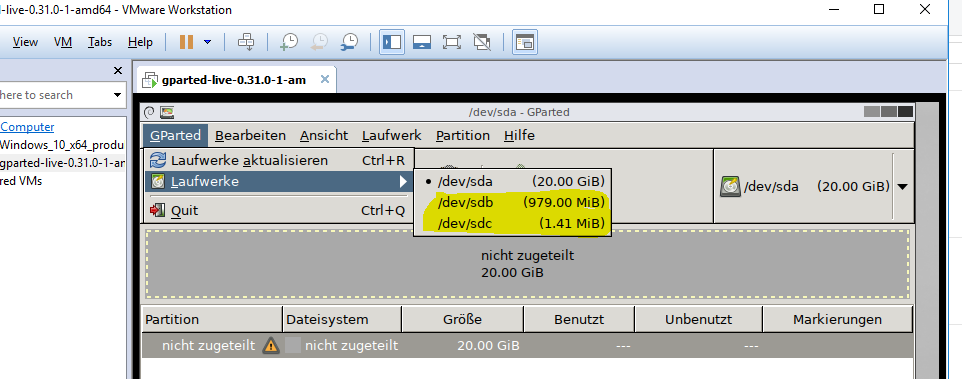Toggle the thumbnail bar icon
This screenshot has width=962, height=379.
coord(421,42)
